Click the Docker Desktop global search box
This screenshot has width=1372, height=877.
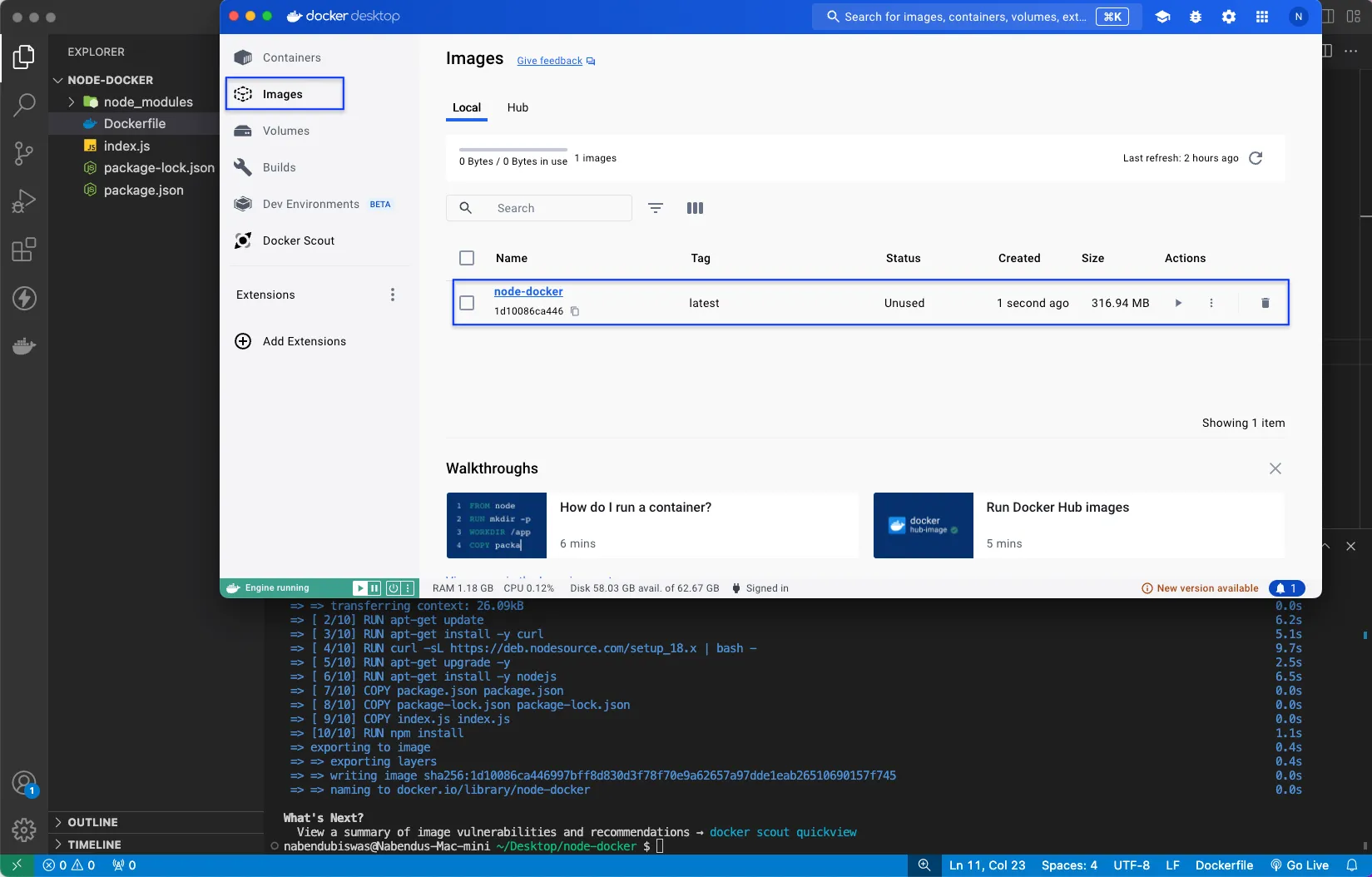coord(977,17)
